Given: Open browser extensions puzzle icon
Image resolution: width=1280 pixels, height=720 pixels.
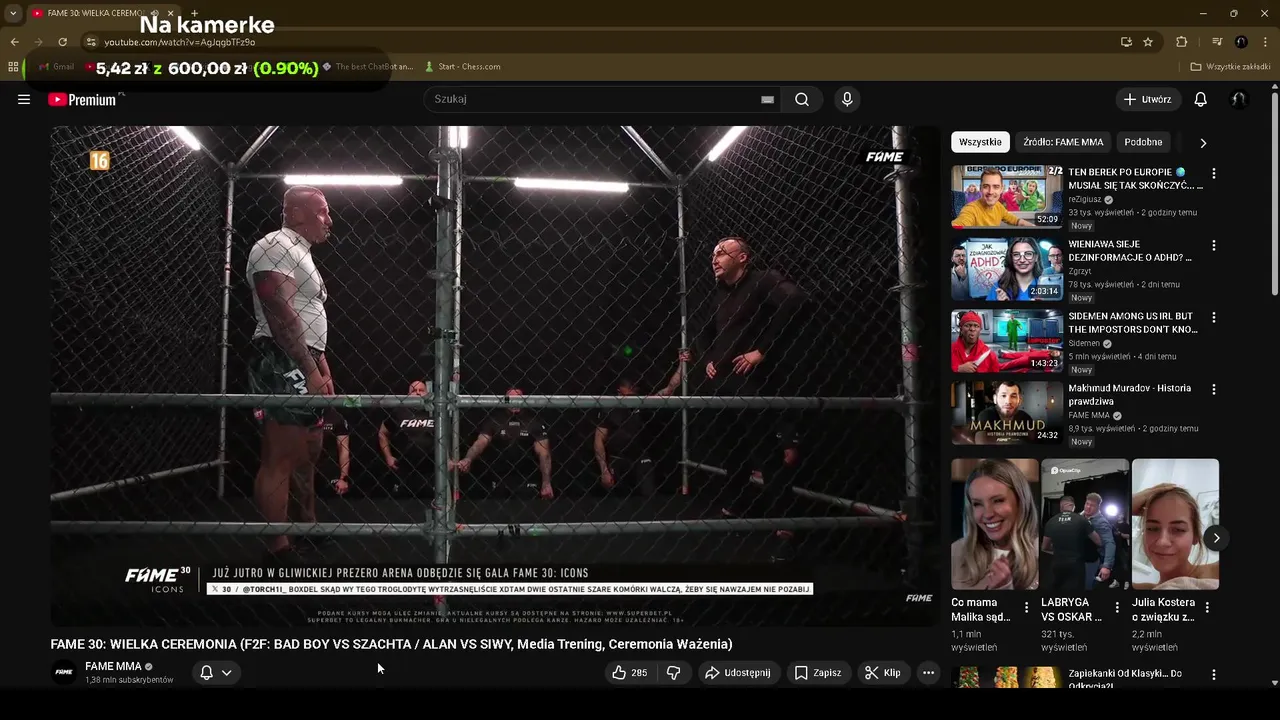Looking at the screenshot, I should click(x=1181, y=42).
